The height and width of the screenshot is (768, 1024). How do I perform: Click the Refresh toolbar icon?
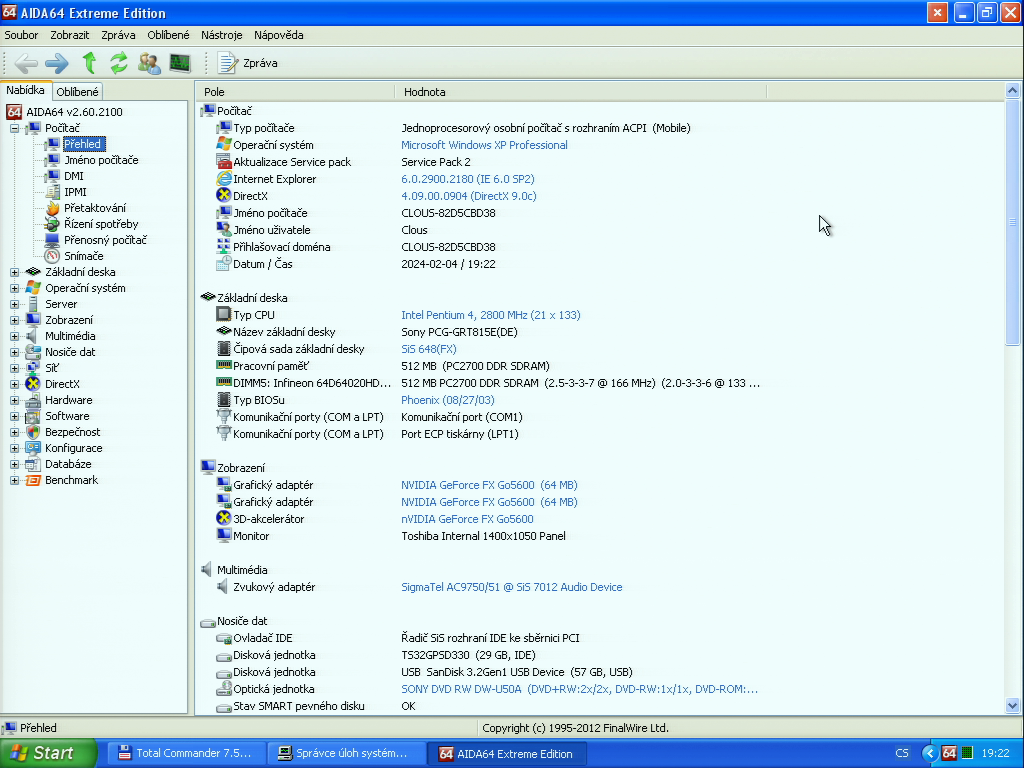[x=118, y=63]
